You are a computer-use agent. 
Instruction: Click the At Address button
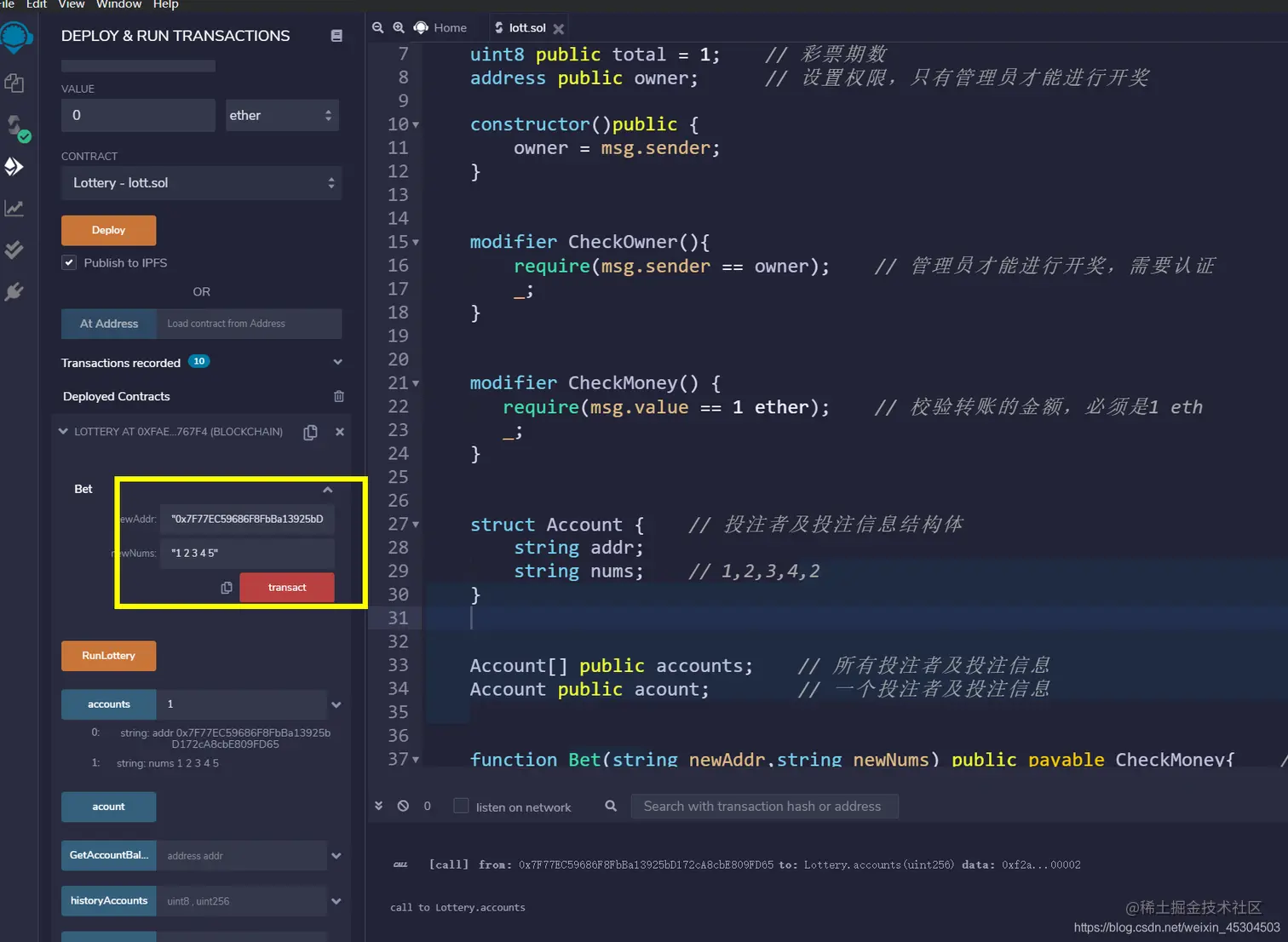pos(109,324)
